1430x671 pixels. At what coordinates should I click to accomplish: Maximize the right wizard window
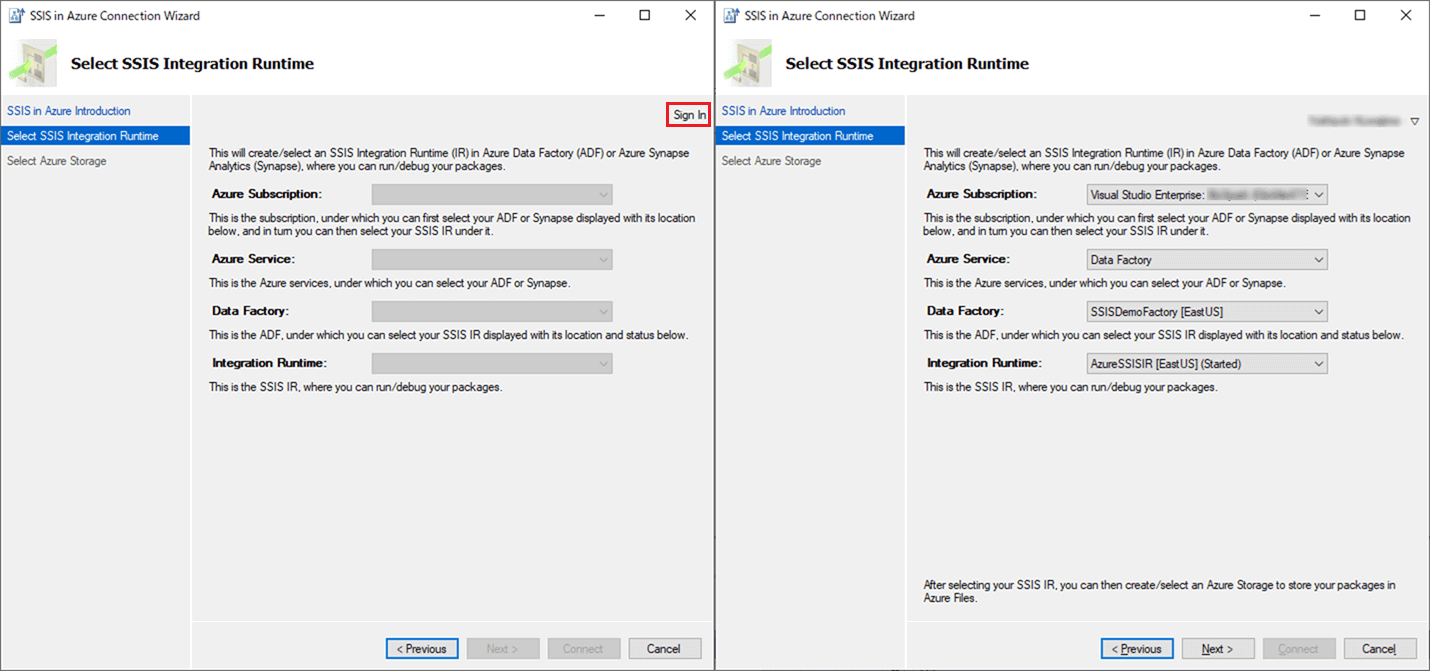click(1360, 15)
